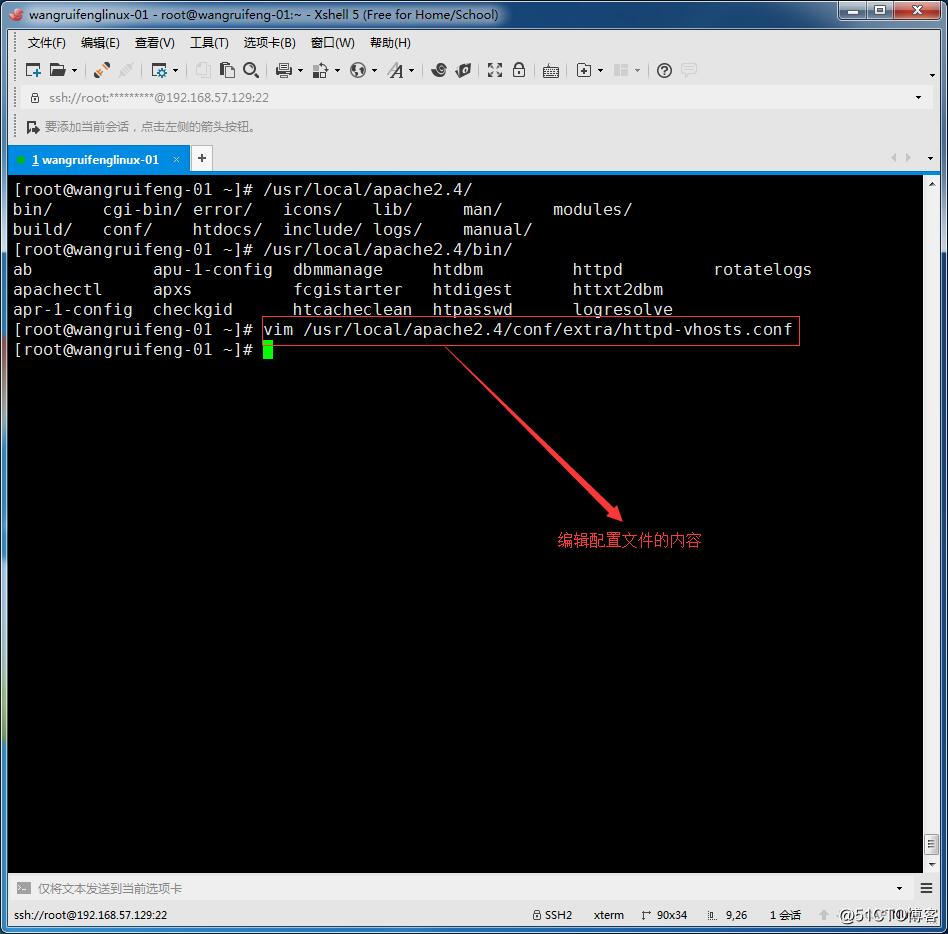Screen dimensions: 948x934
Task: Expand the Print dropdown arrow
Action: 300,71
